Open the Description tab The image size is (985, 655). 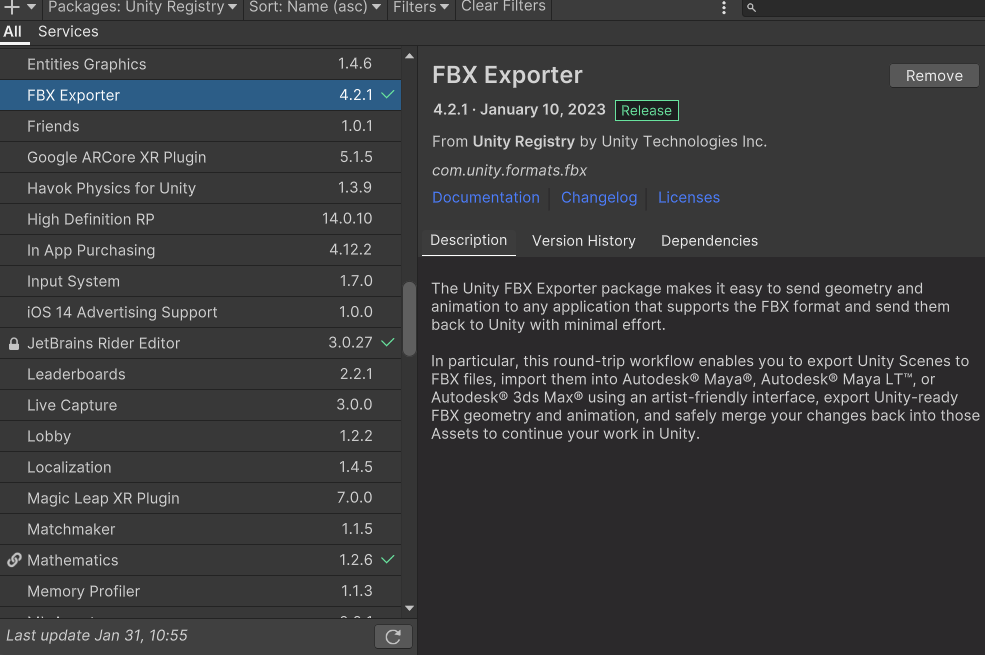tap(469, 241)
